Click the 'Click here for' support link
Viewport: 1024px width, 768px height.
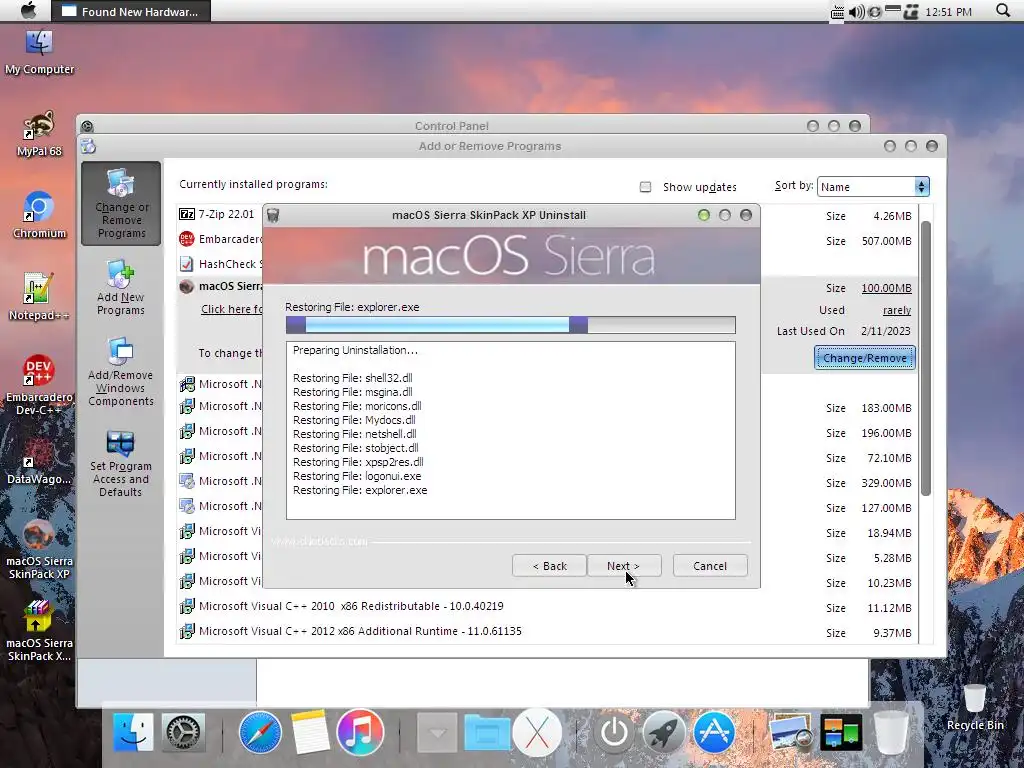pyautogui.click(x=232, y=309)
